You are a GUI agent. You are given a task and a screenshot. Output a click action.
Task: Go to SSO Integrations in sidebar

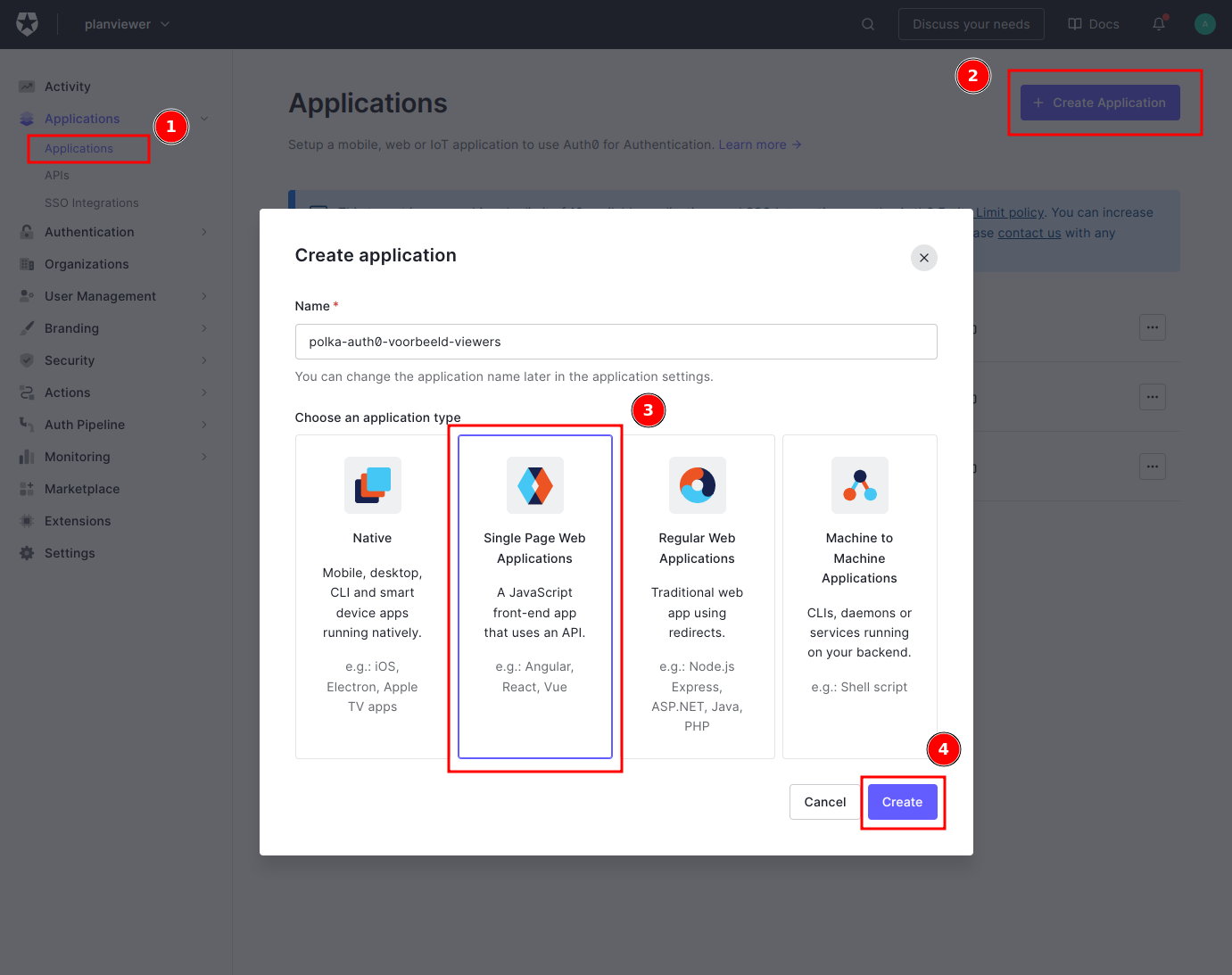tap(91, 202)
